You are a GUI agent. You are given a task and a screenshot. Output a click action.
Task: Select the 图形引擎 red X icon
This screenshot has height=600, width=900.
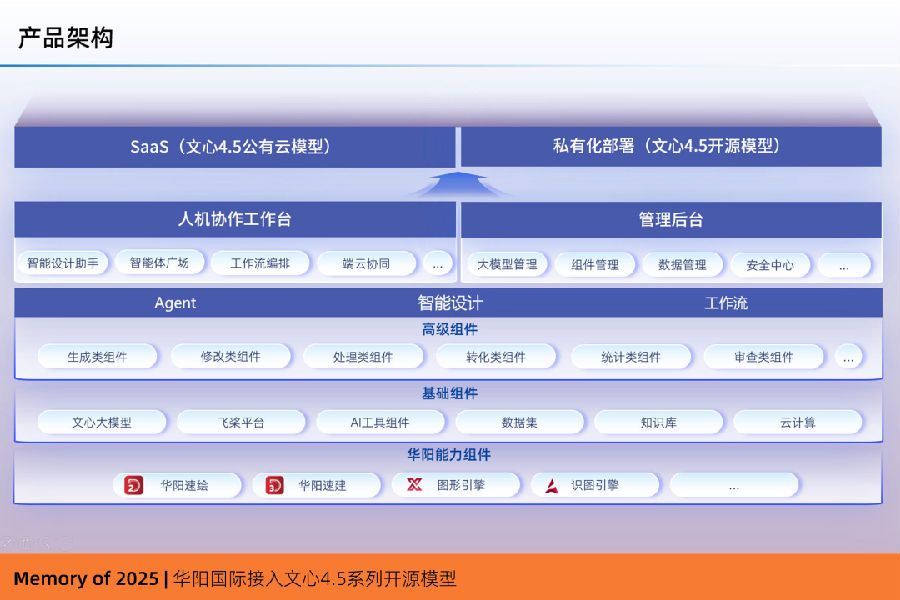tap(414, 486)
